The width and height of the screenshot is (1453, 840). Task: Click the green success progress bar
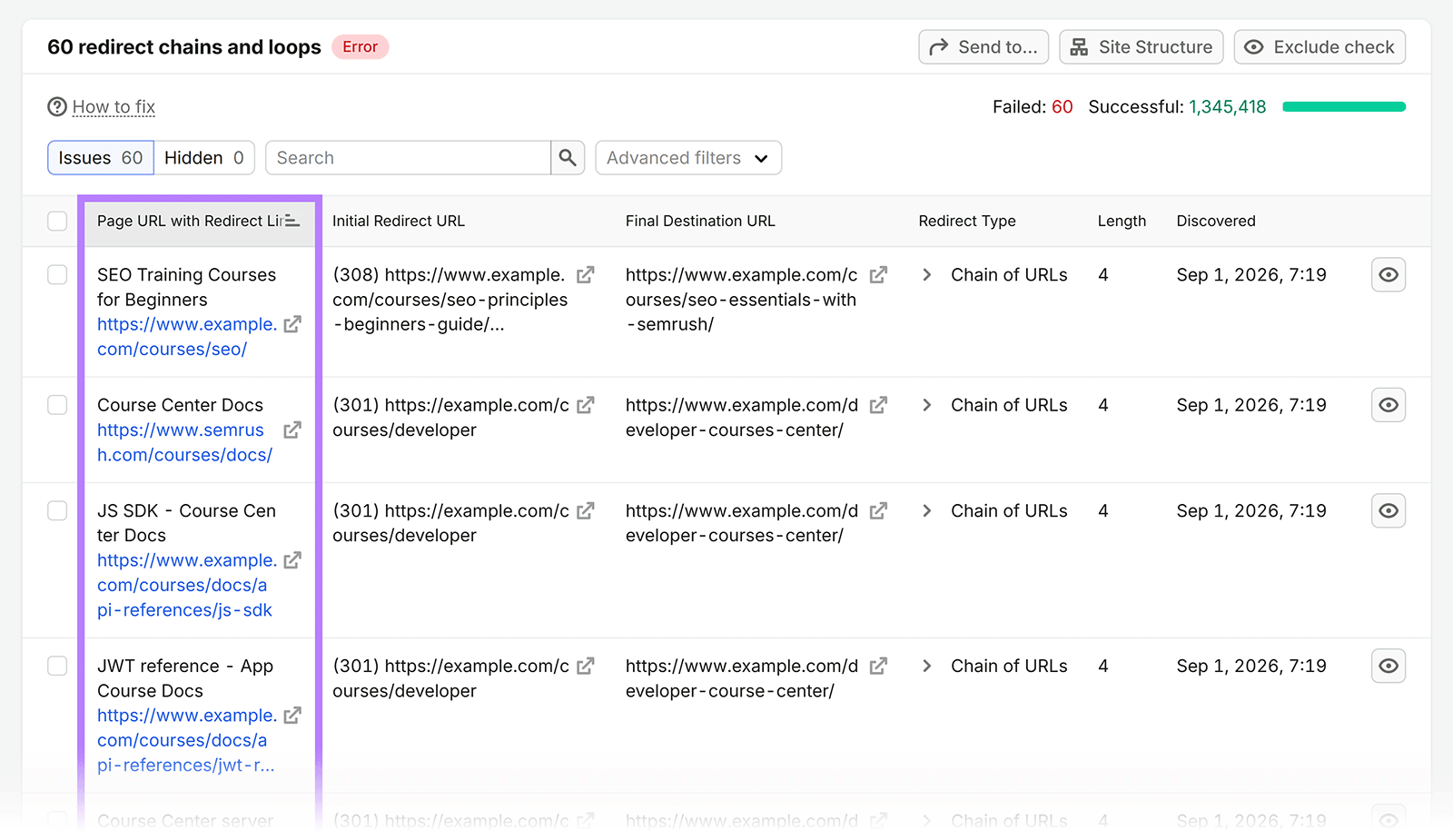pos(1344,107)
